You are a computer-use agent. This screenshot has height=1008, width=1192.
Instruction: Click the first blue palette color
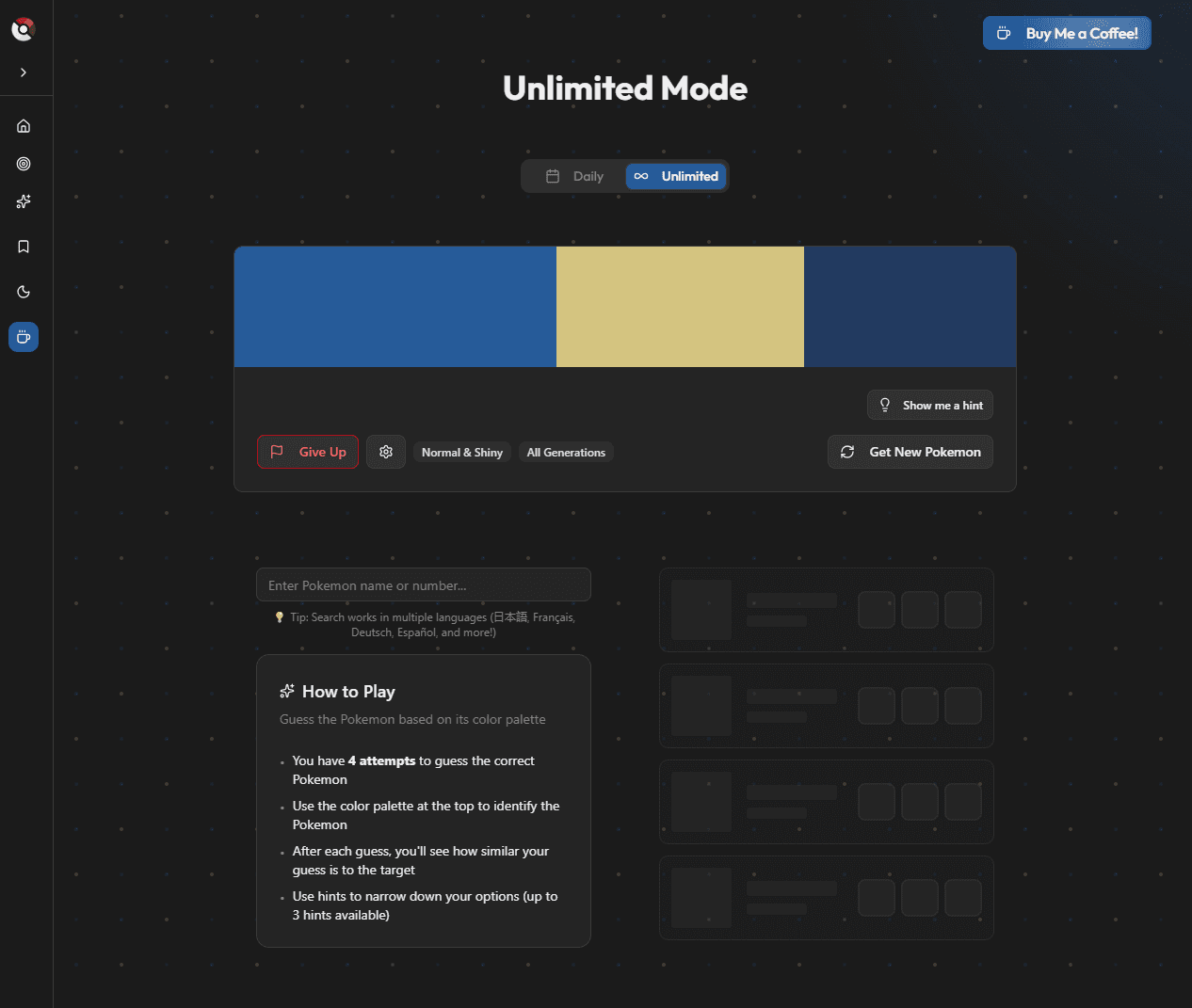tap(395, 307)
